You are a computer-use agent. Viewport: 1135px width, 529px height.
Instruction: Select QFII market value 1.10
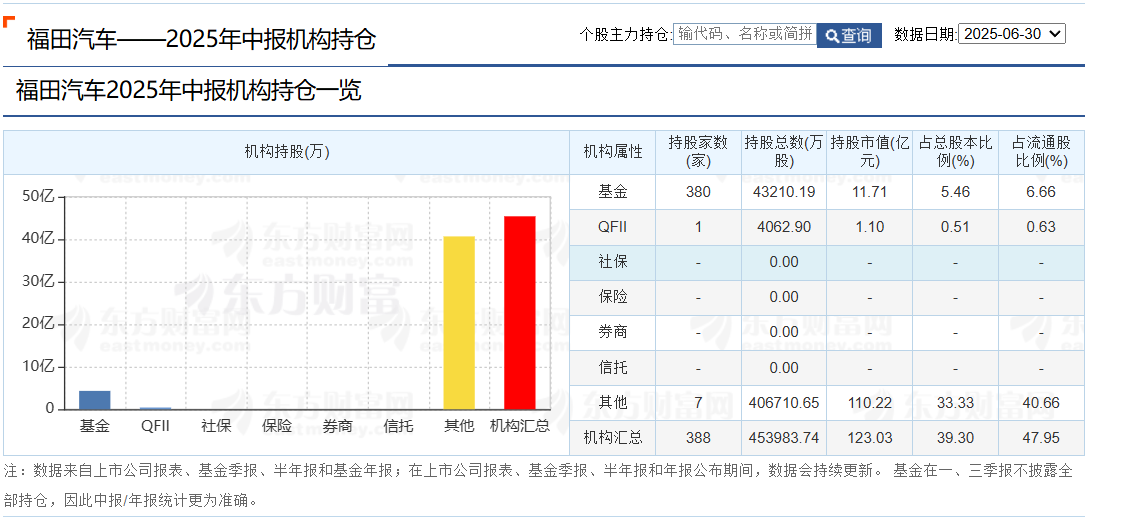coord(869,227)
